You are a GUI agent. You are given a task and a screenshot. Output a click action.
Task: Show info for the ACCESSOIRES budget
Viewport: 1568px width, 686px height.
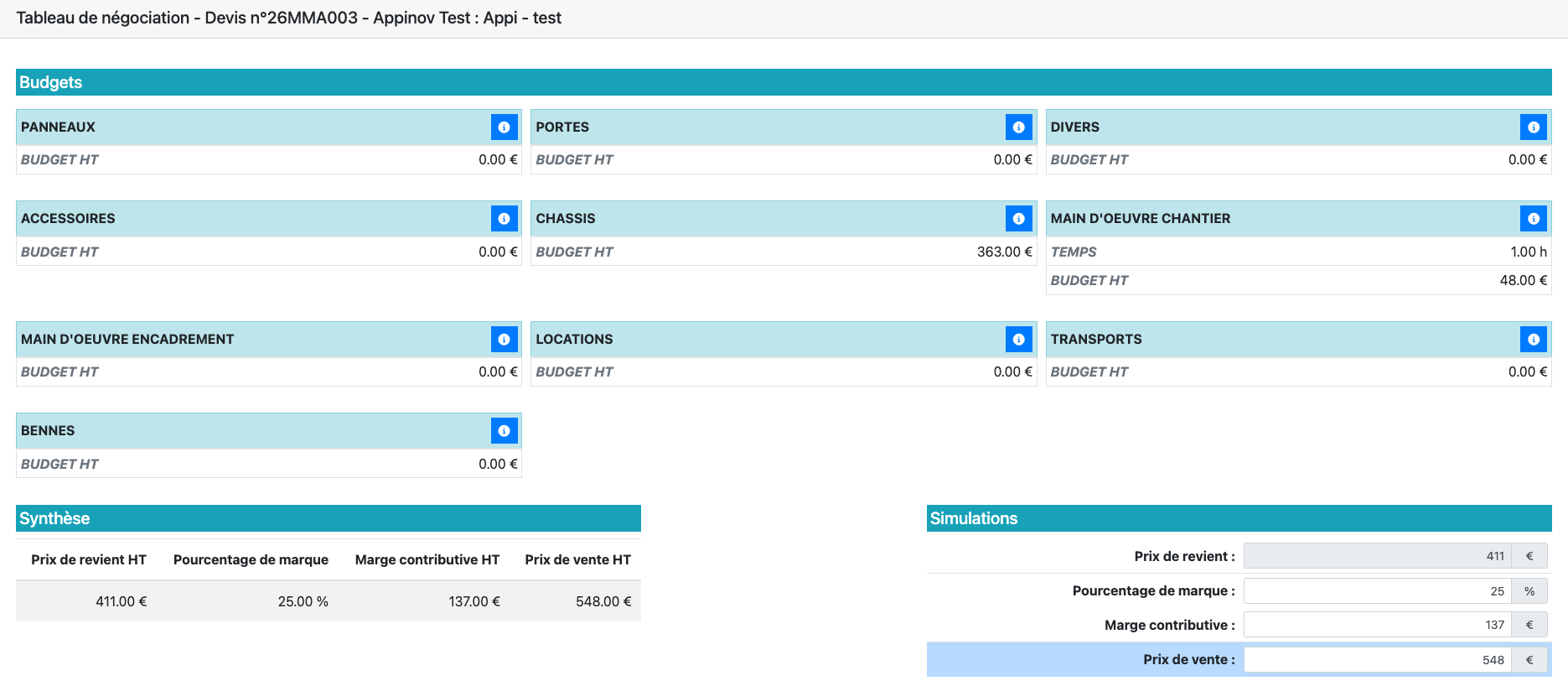[504, 219]
